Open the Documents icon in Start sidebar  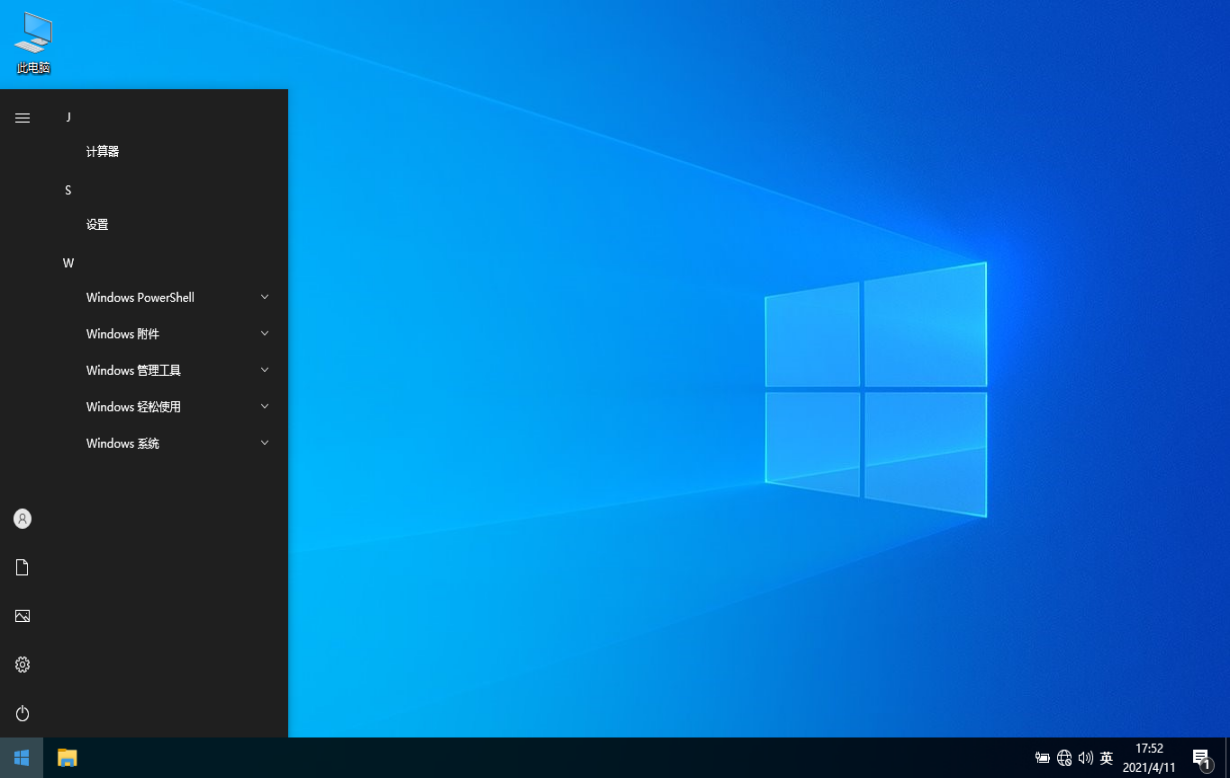22,567
